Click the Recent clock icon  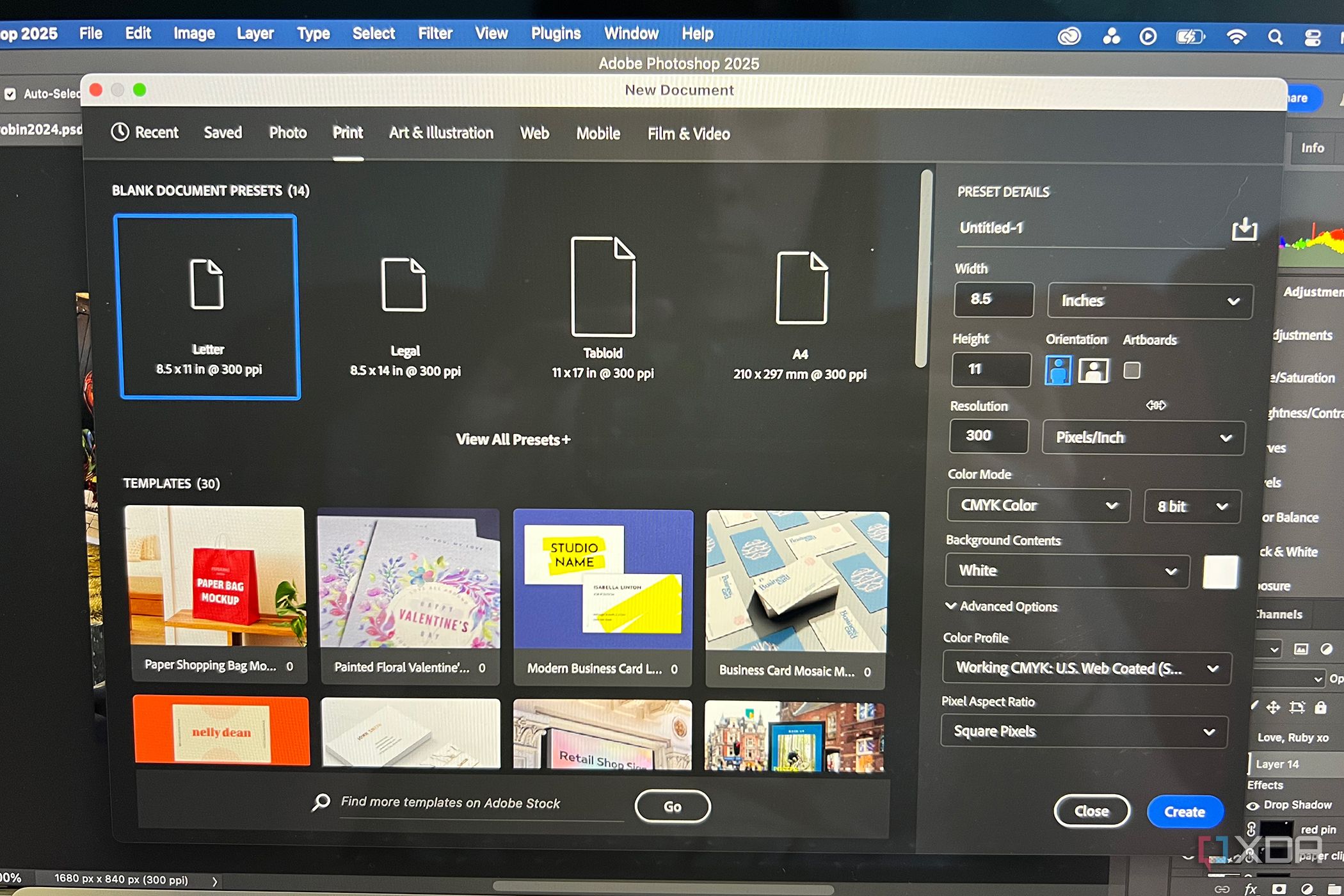pos(120,132)
